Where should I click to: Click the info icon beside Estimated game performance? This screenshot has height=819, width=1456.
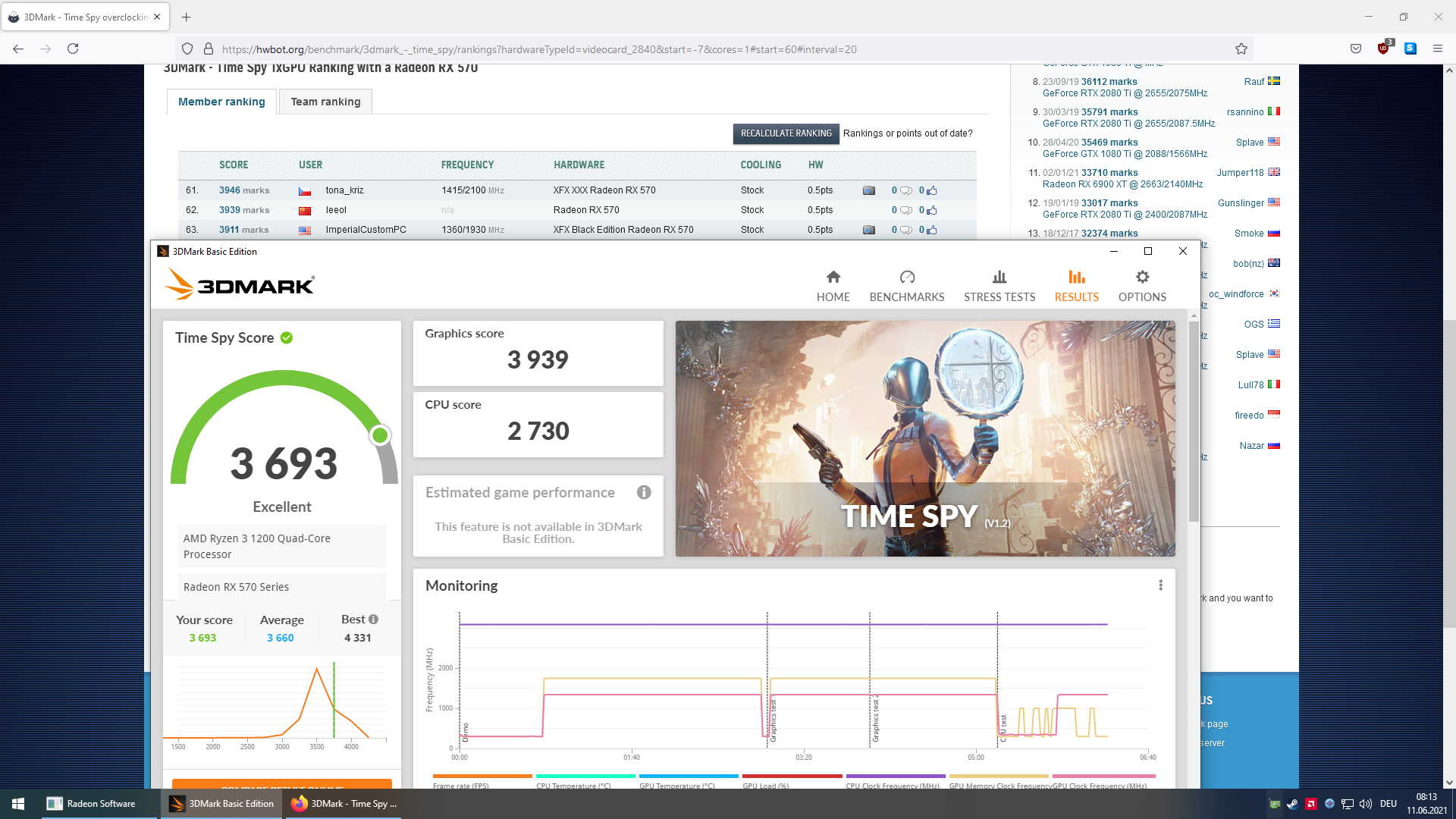644,492
